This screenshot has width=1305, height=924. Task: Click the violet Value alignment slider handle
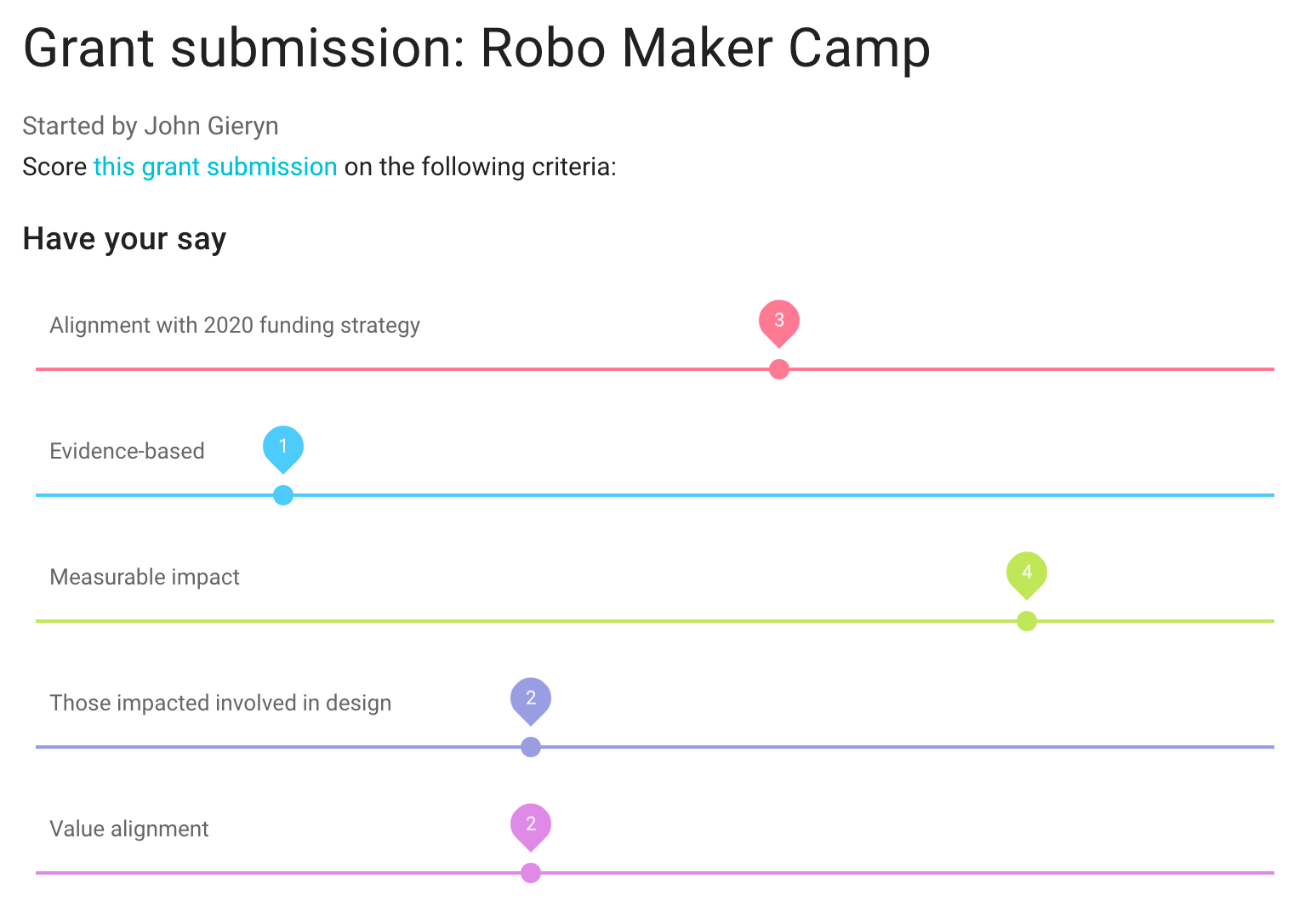(x=531, y=873)
